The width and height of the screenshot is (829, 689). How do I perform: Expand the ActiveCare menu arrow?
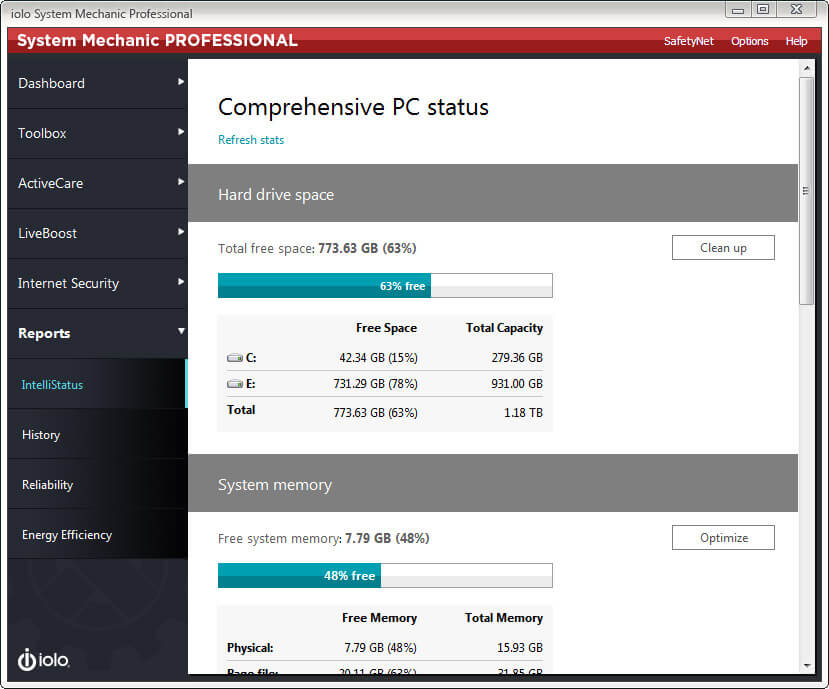(x=181, y=182)
